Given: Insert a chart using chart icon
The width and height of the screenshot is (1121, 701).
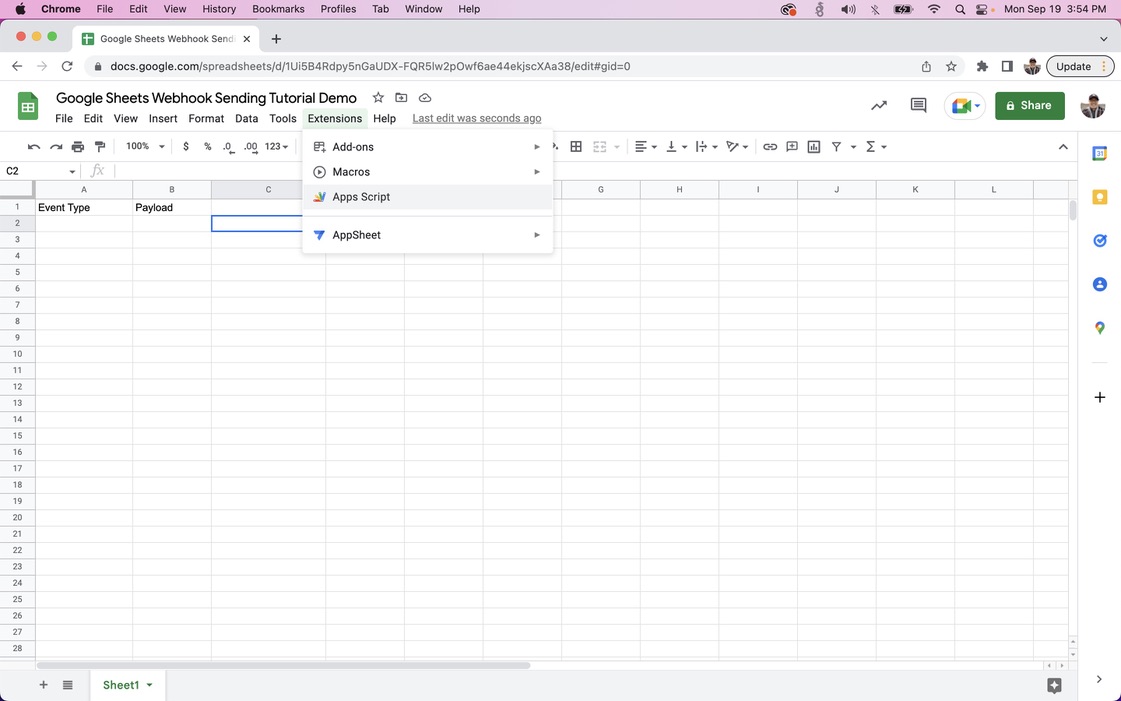Looking at the screenshot, I should tap(814, 146).
